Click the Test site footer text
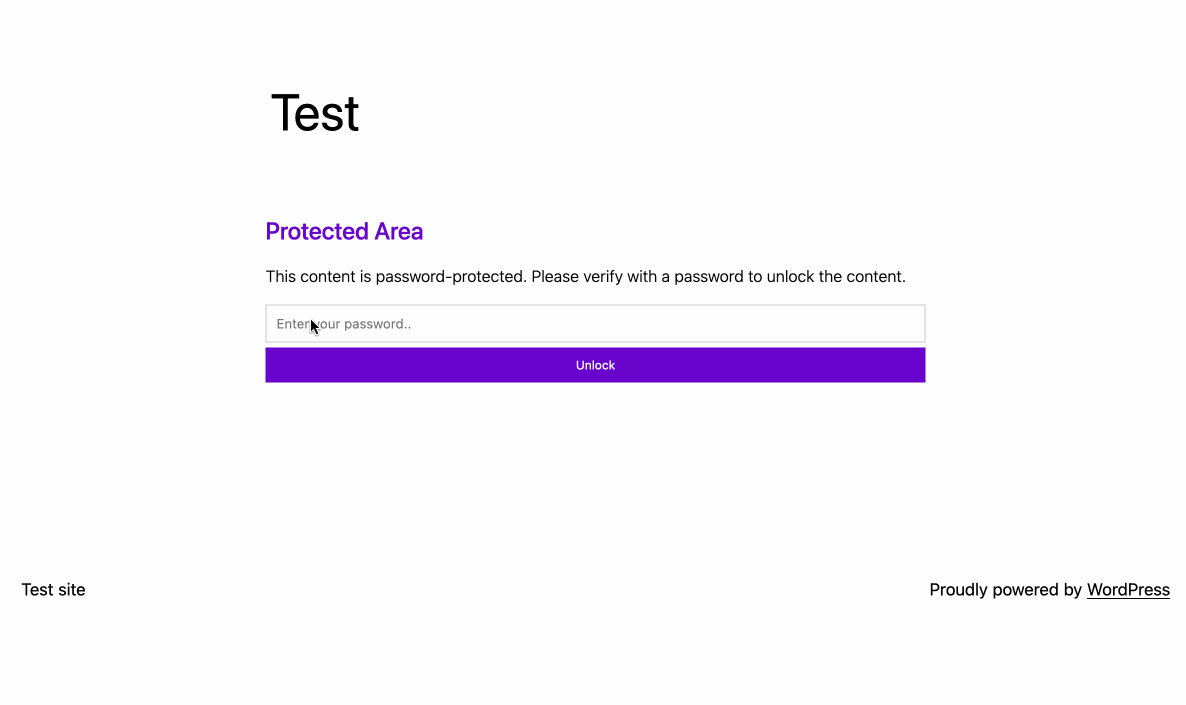The height and width of the screenshot is (705, 1186). click(53, 590)
